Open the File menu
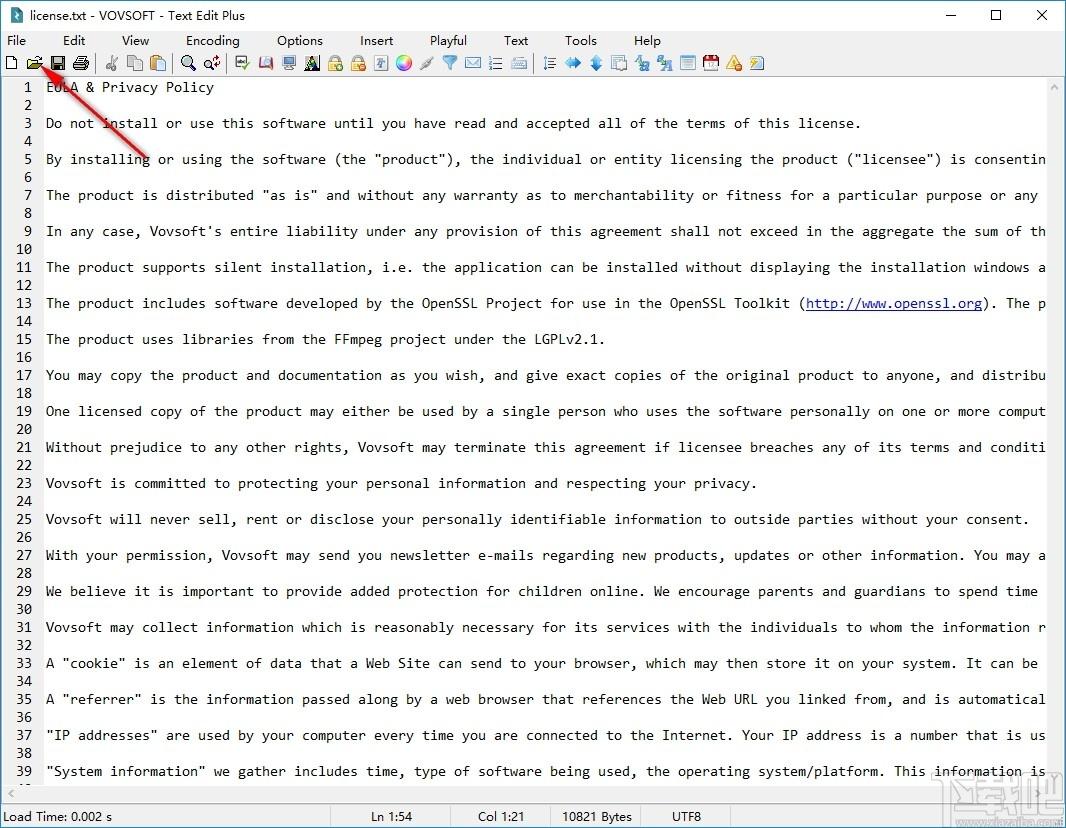Screen dimensions: 1066x828 tap(16, 41)
